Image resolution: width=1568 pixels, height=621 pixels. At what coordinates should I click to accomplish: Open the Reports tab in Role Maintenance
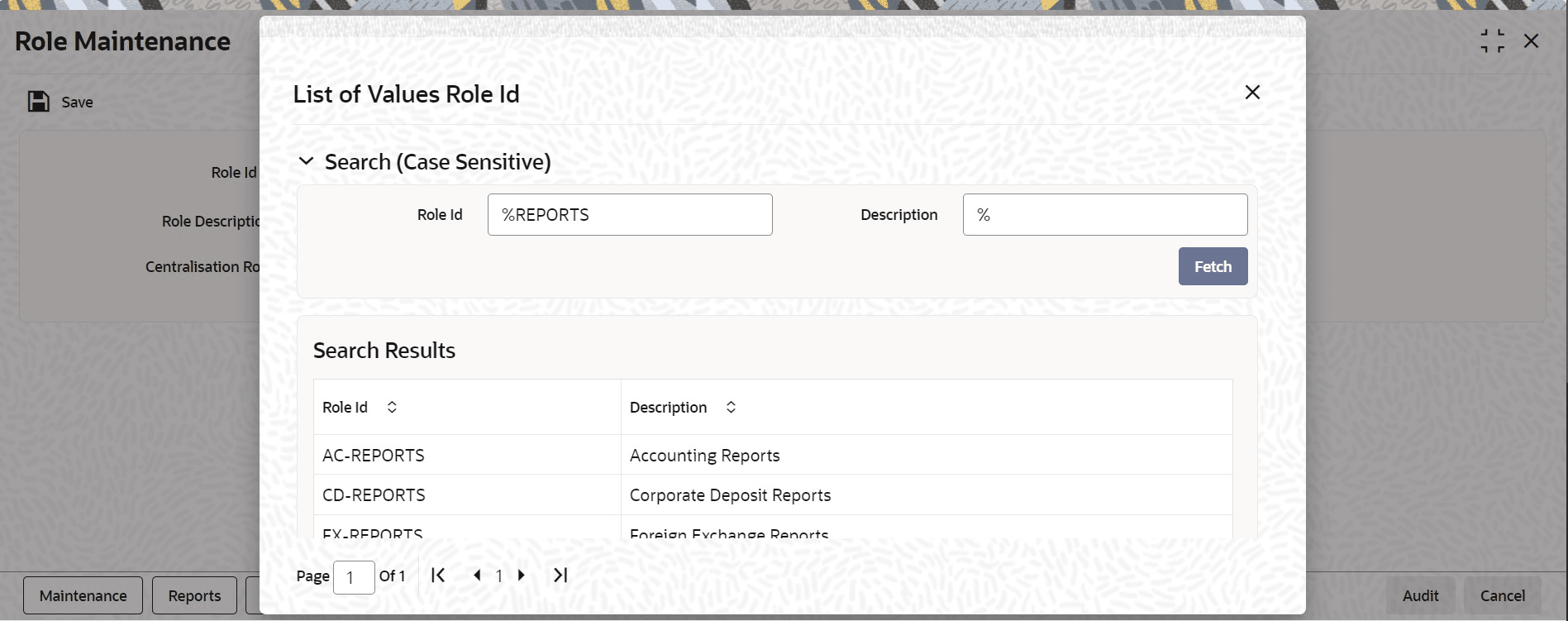194,595
